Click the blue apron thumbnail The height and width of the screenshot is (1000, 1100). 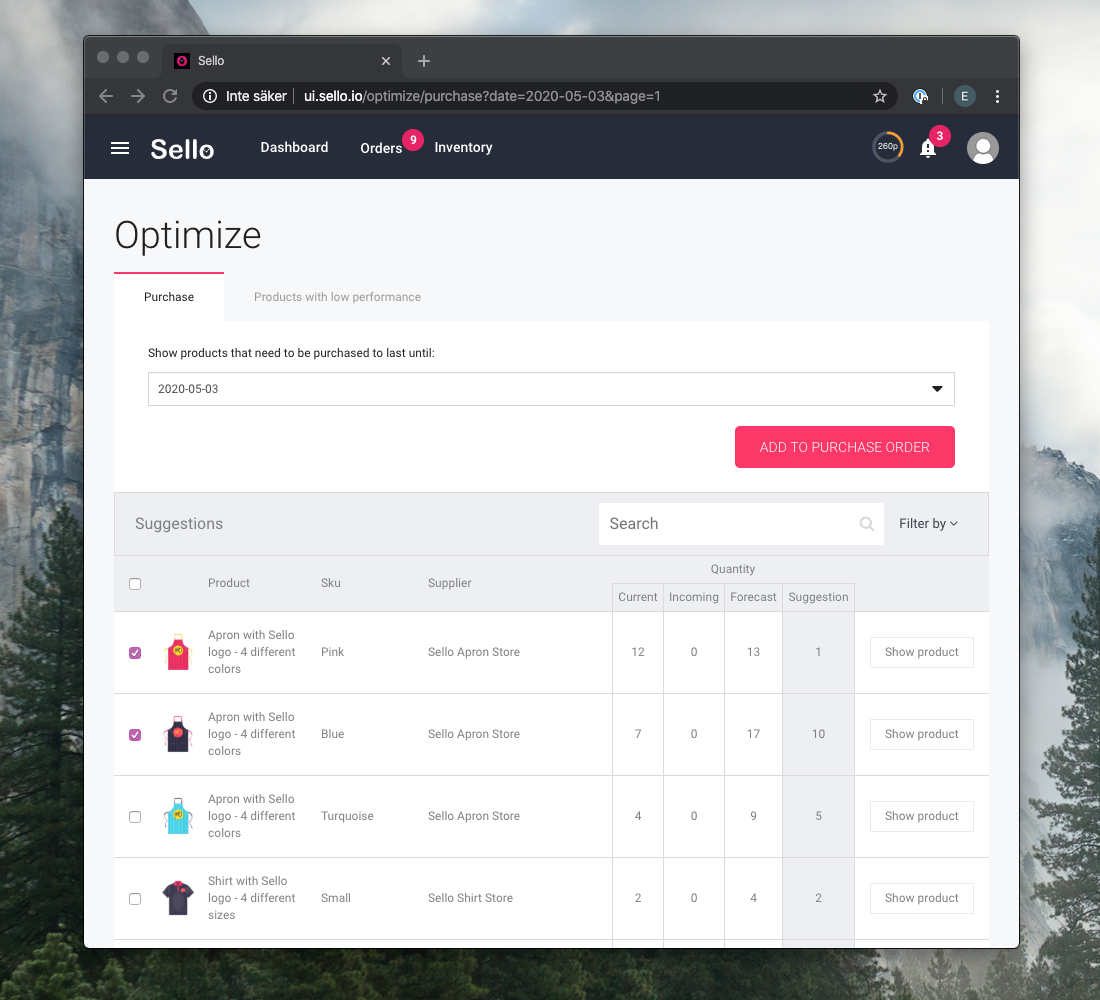tap(178, 734)
